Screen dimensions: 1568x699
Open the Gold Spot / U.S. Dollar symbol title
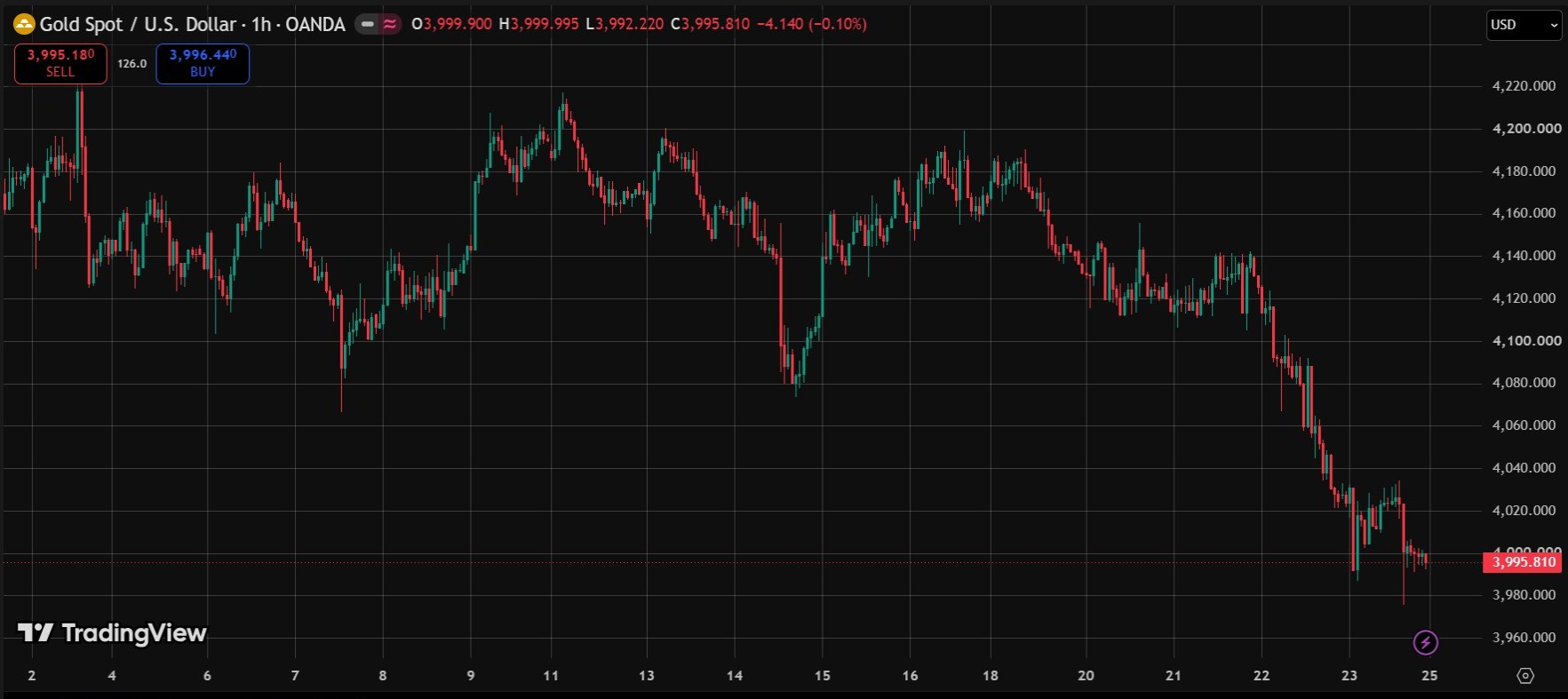192,24
